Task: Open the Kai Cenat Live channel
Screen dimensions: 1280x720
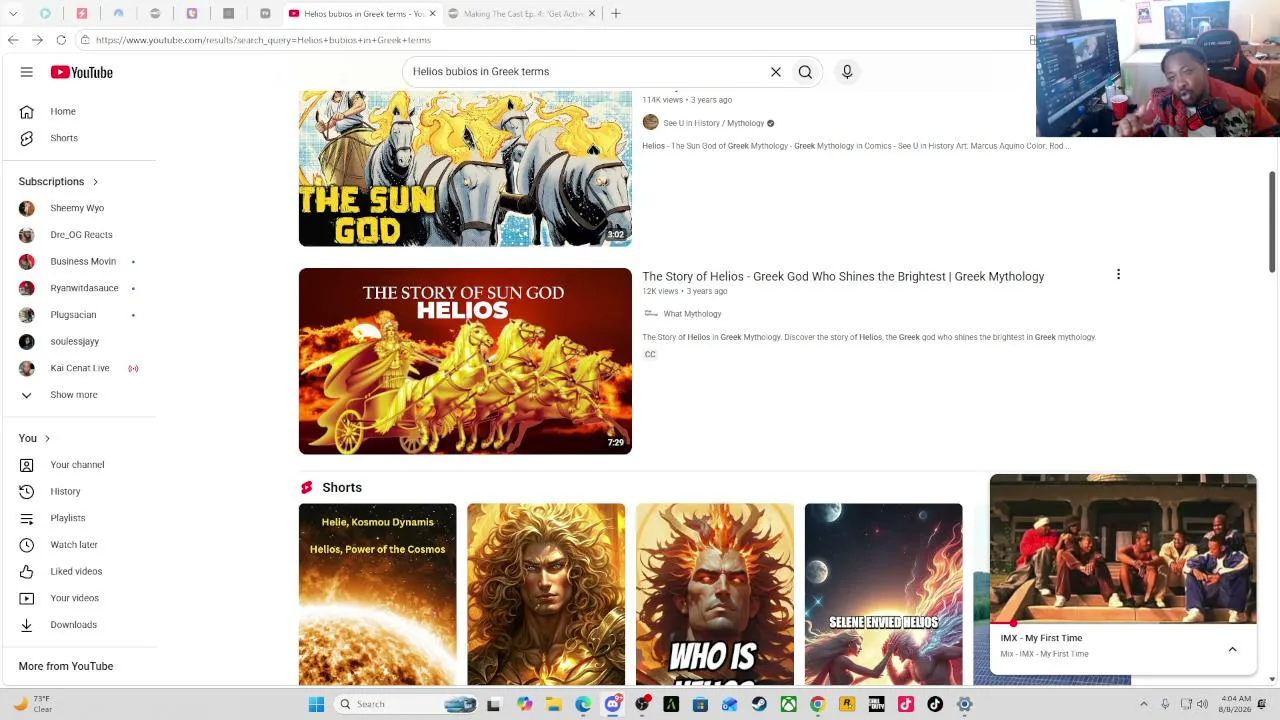Action: pyautogui.click(x=78, y=368)
